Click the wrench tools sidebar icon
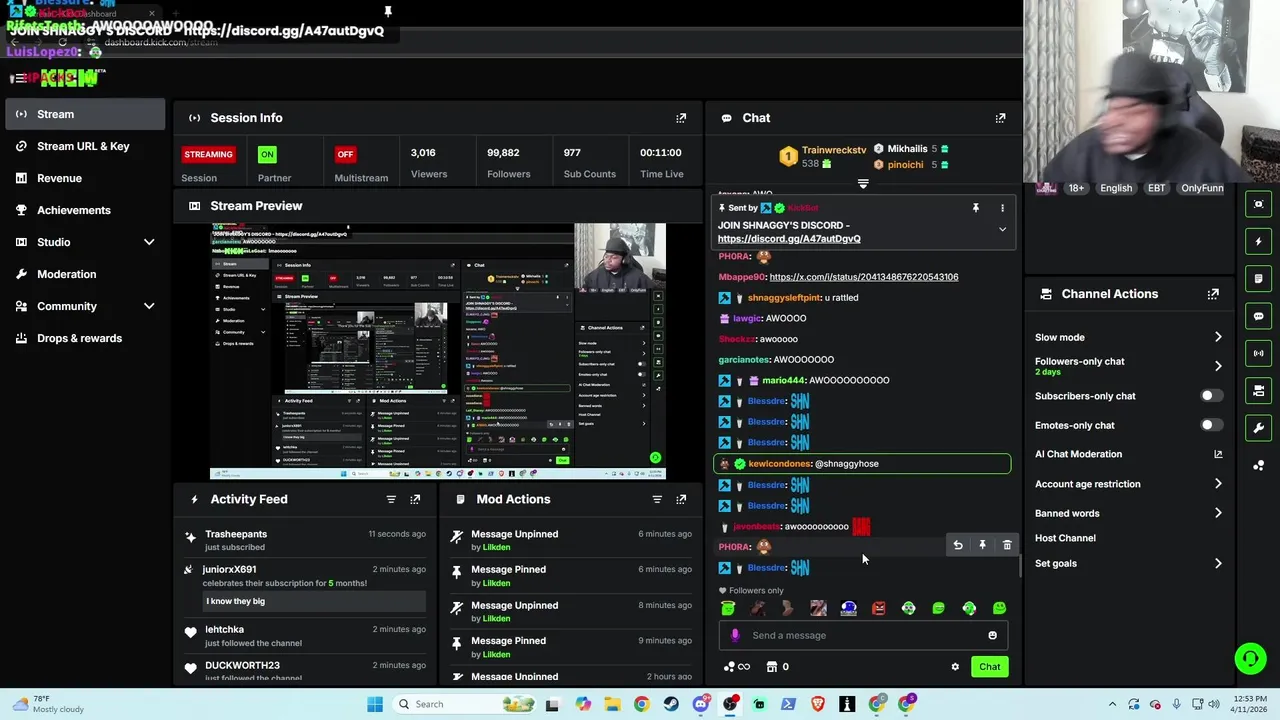This screenshot has height=720, width=1280. [x=1259, y=428]
